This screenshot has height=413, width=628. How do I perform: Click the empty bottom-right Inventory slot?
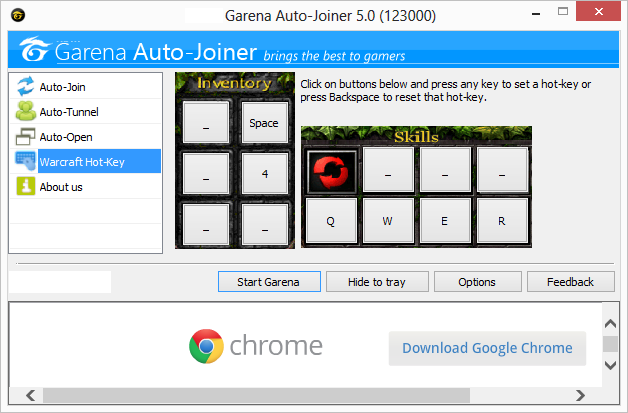(x=265, y=224)
